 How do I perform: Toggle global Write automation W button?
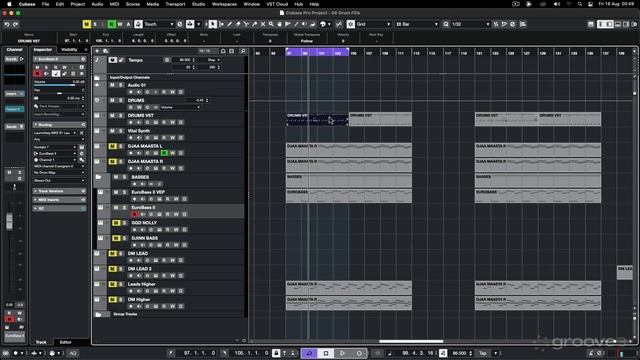pos(120,24)
